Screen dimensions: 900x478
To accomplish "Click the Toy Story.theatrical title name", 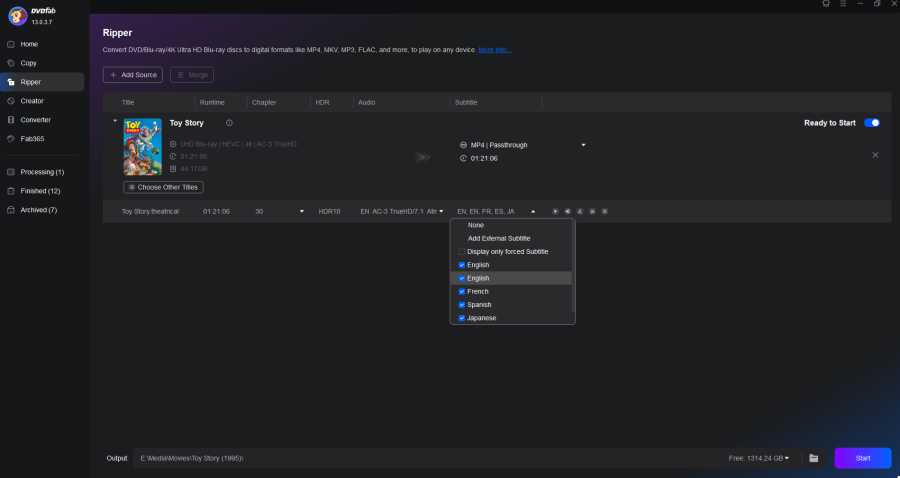I will click(150, 212).
